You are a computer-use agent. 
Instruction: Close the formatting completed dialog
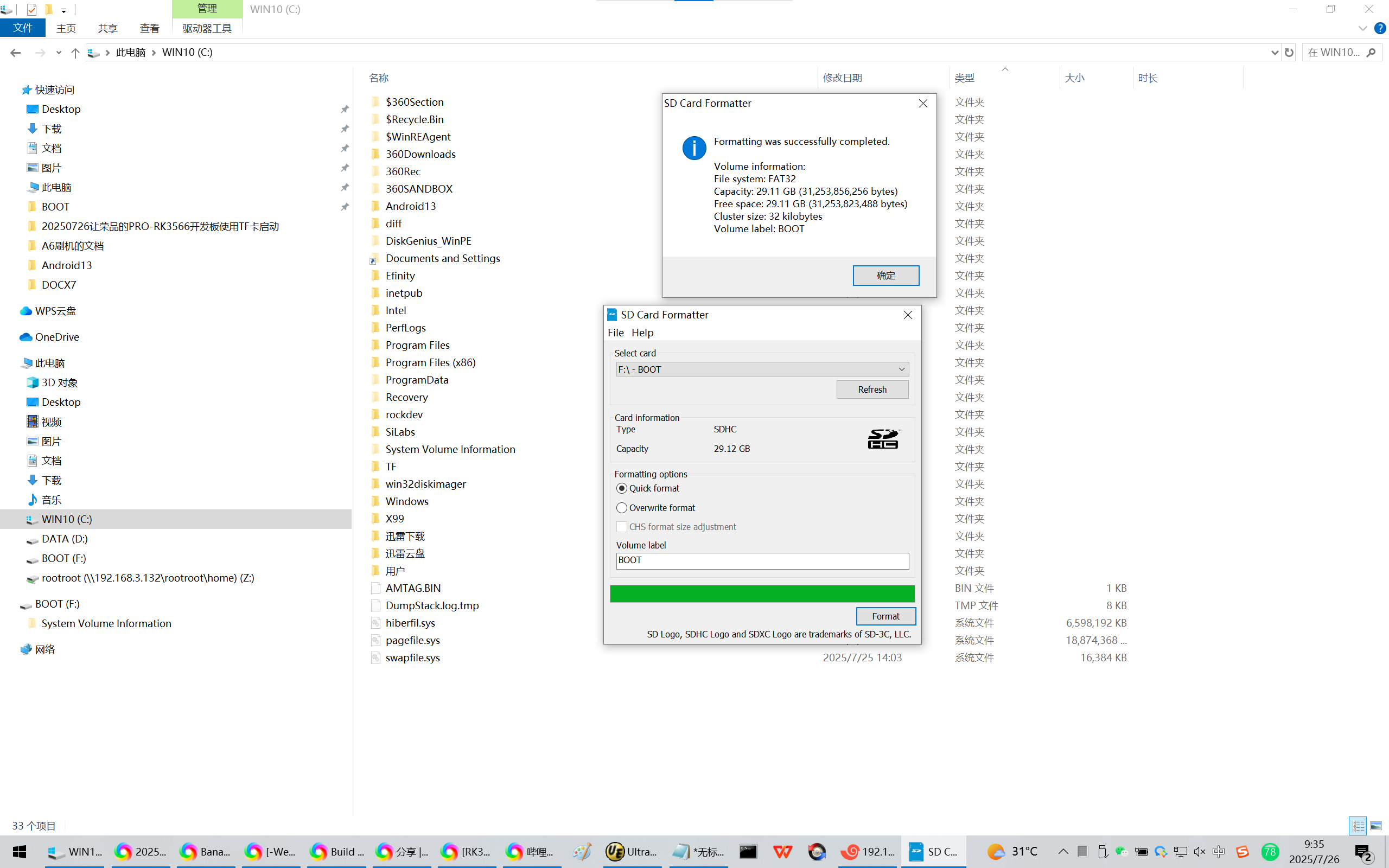pos(923,103)
